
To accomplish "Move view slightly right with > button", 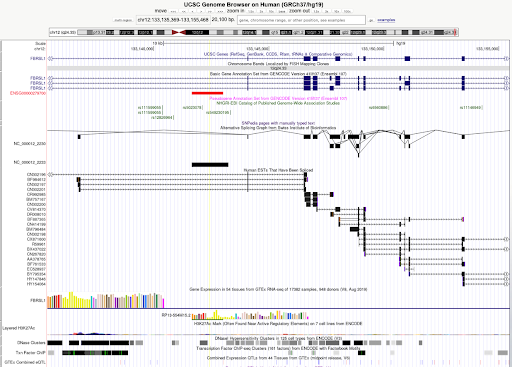I will coord(201,11).
